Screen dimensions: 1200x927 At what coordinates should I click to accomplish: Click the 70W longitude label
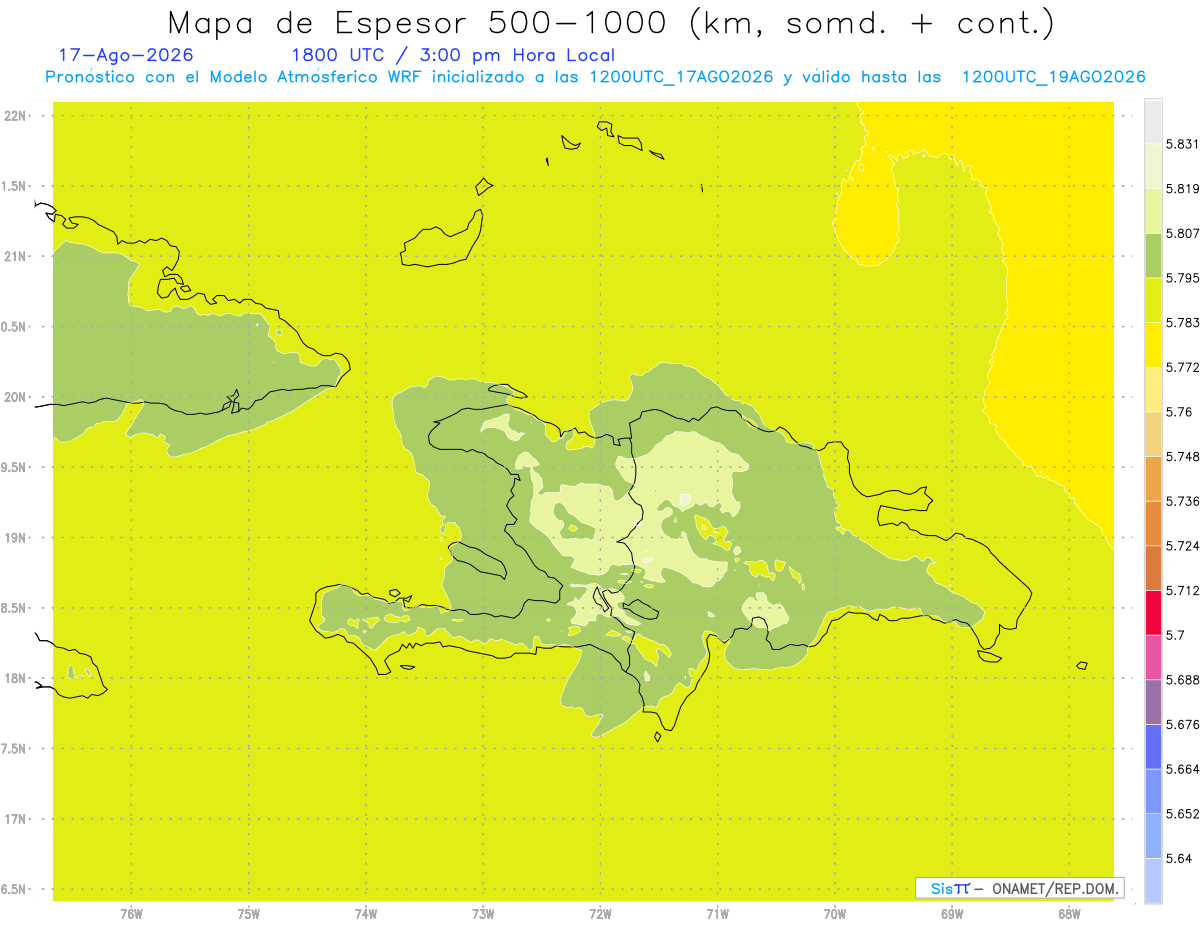point(835,912)
